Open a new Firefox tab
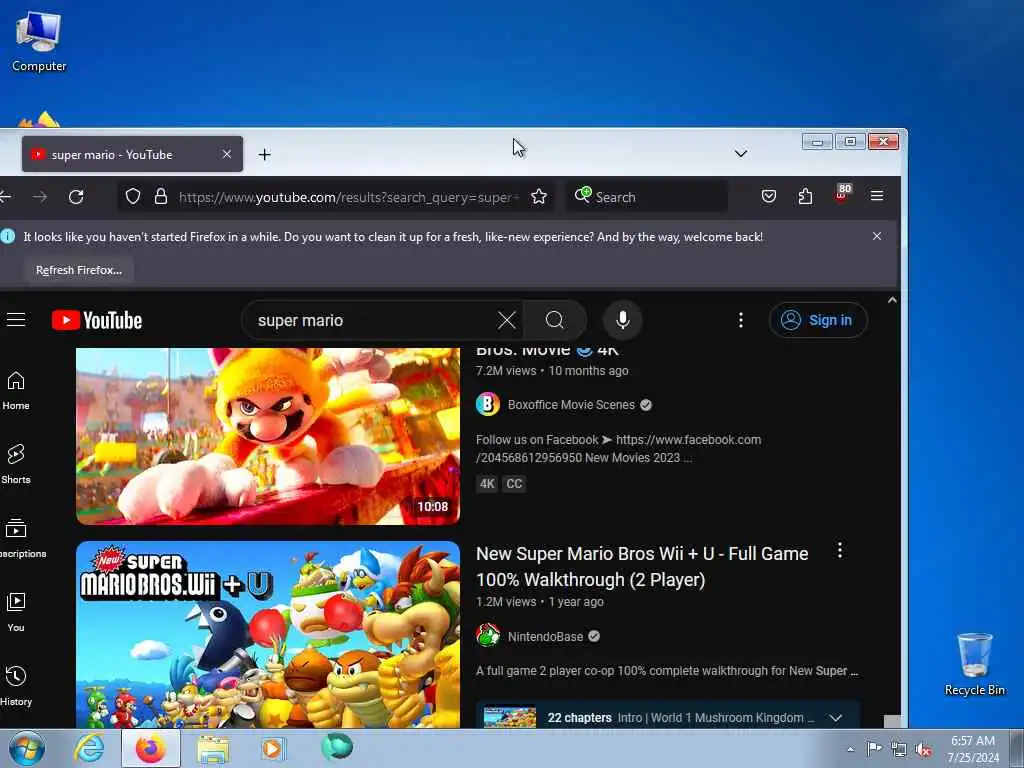Screen dimensions: 1024x768 tap(264, 155)
